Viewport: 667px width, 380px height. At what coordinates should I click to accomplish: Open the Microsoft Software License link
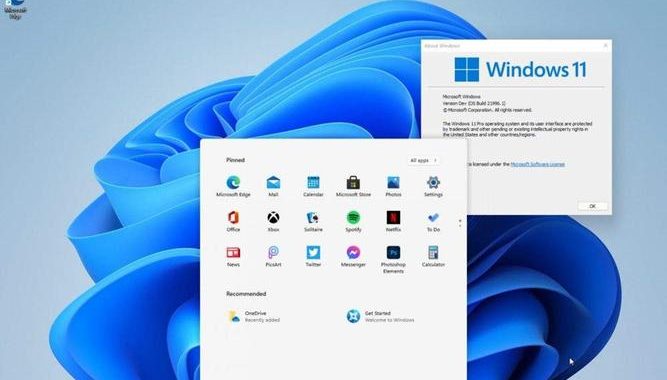(x=537, y=164)
